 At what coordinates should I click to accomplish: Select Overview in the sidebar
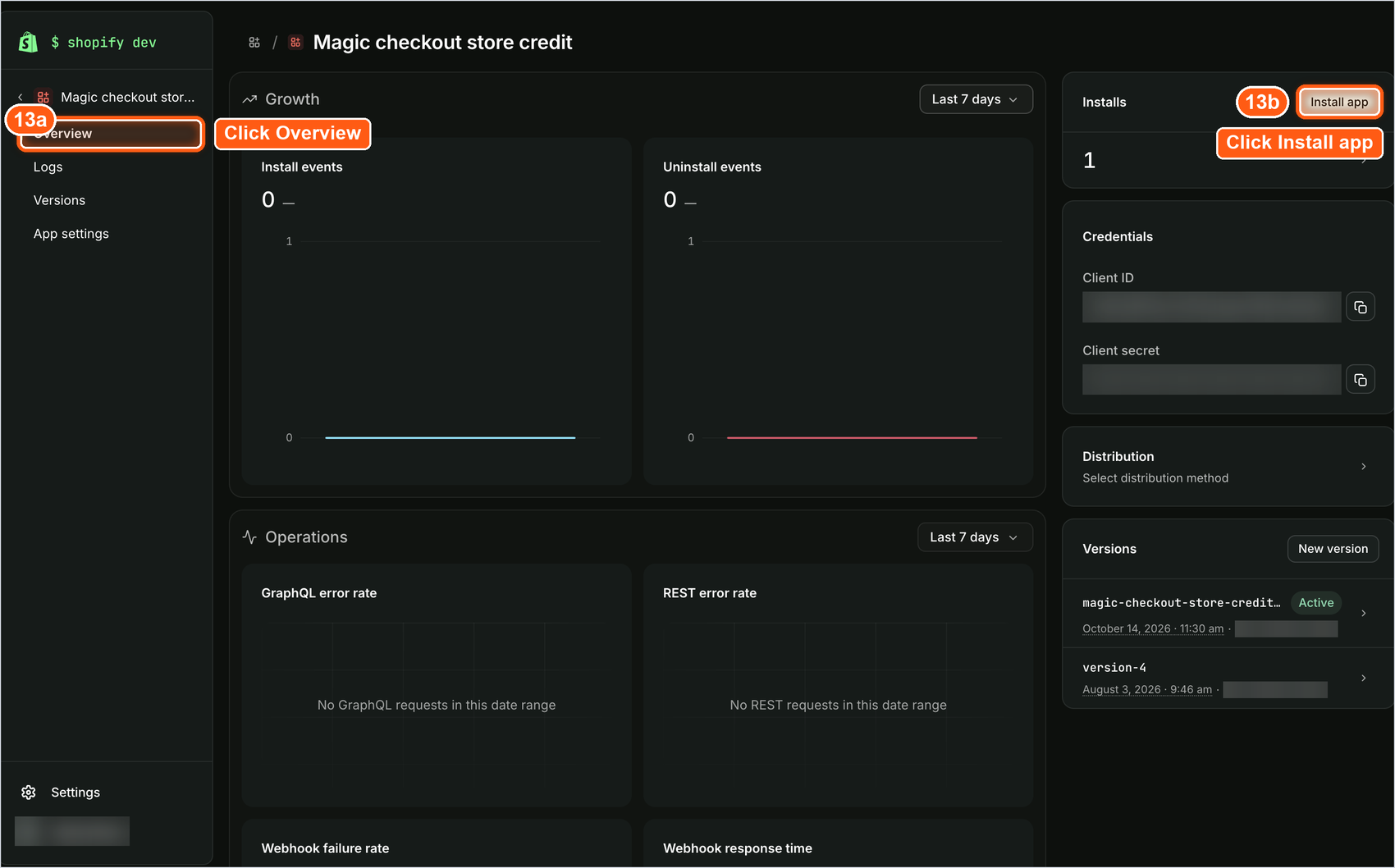click(111, 134)
